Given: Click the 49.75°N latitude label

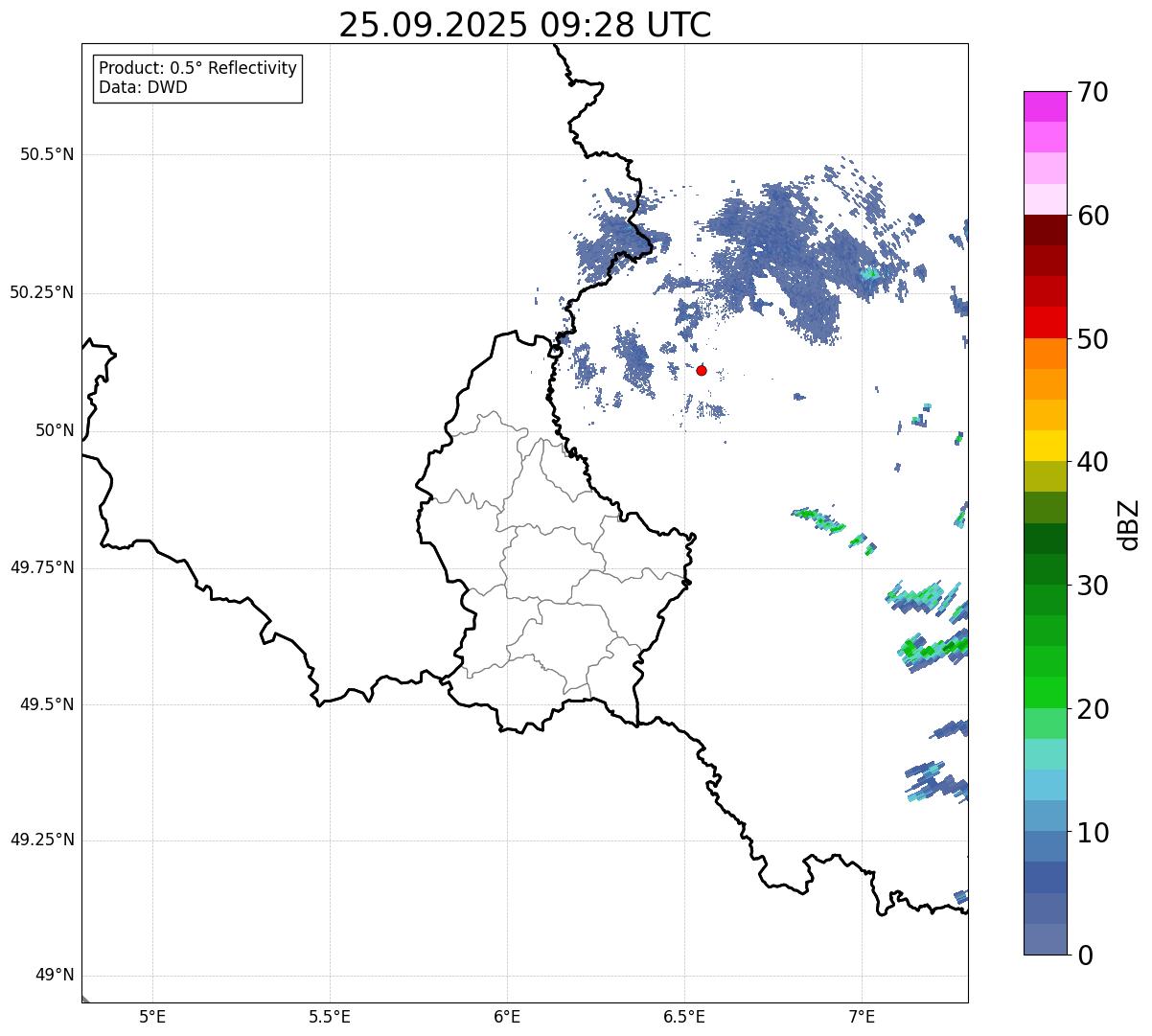Looking at the screenshot, I should click(x=41, y=567).
